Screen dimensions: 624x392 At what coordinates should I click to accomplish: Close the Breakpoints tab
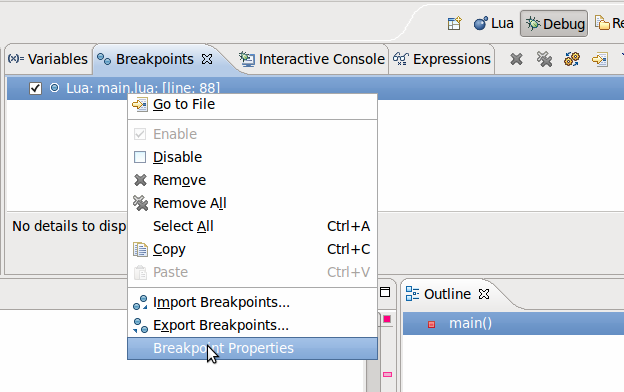pyautogui.click(x=207, y=59)
